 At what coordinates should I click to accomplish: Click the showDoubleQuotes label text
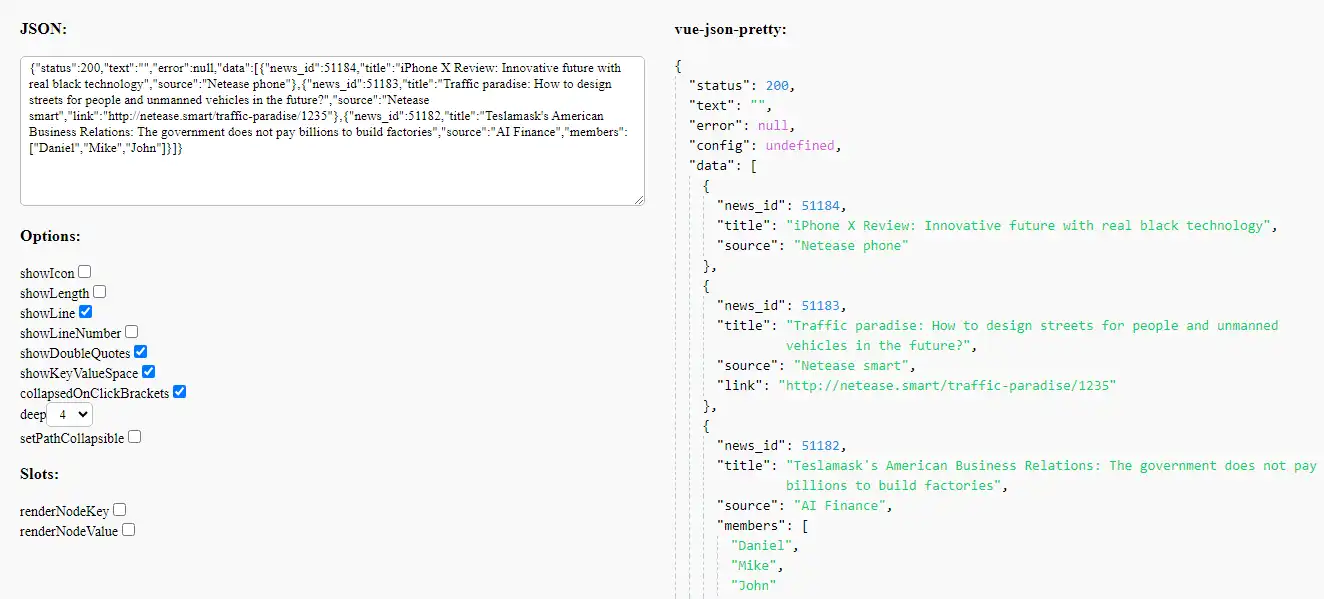tap(75, 353)
